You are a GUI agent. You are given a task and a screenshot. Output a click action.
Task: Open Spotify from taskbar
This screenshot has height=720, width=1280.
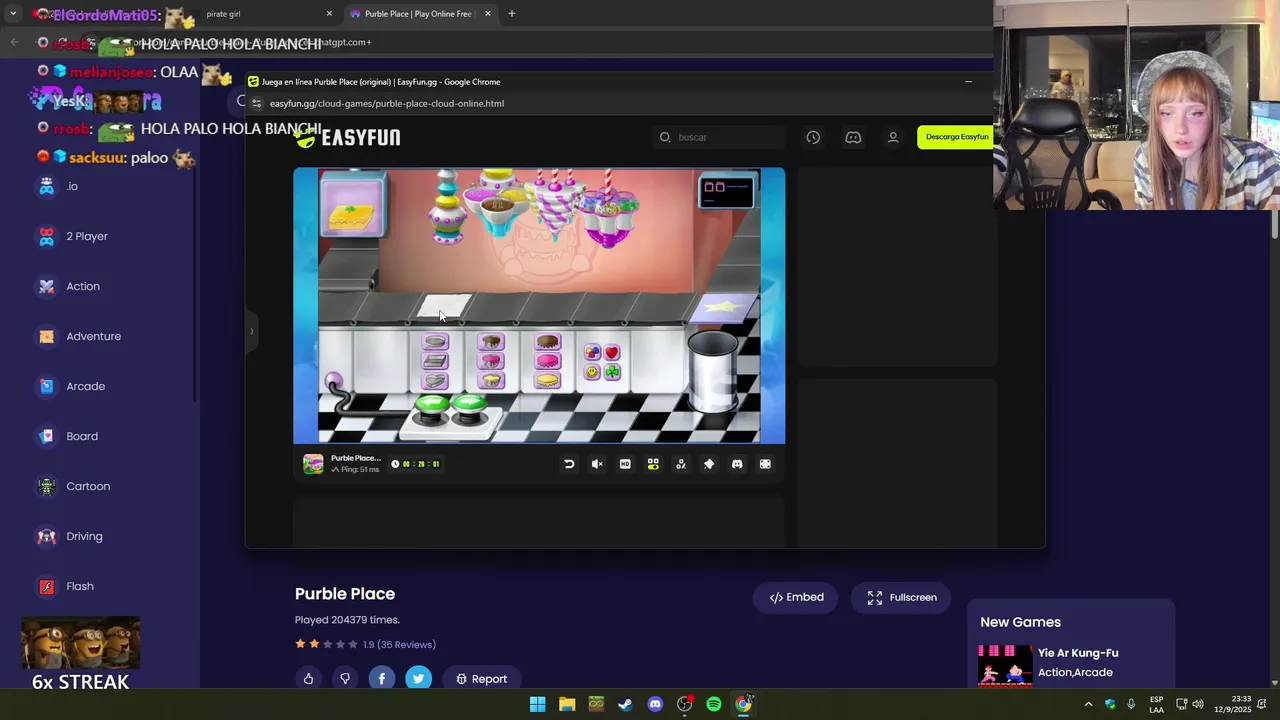coord(714,704)
